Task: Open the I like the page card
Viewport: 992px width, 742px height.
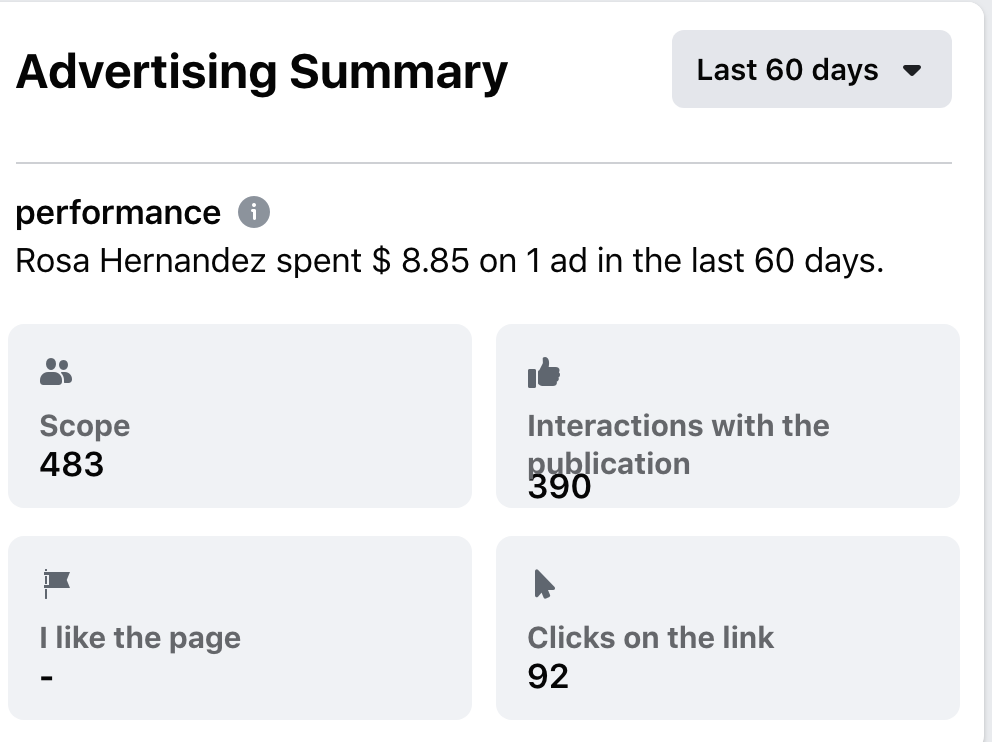Action: (240, 628)
